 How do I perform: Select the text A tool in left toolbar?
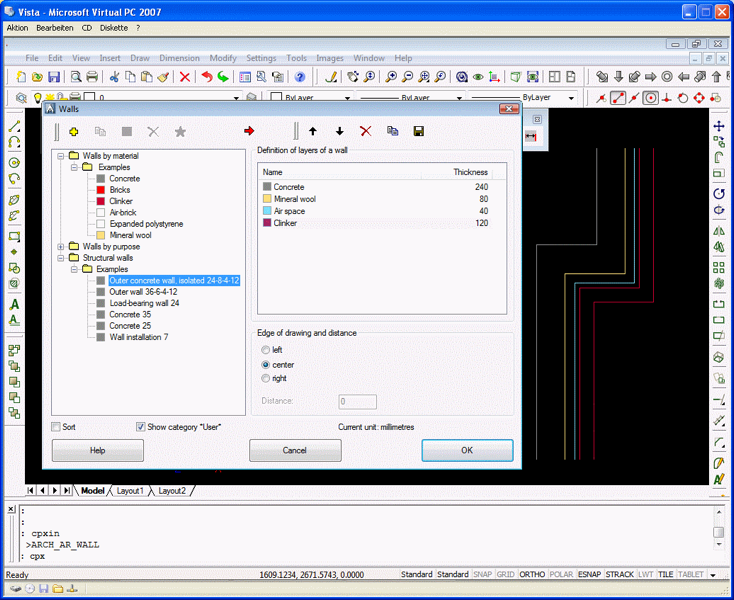pos(15,305)
